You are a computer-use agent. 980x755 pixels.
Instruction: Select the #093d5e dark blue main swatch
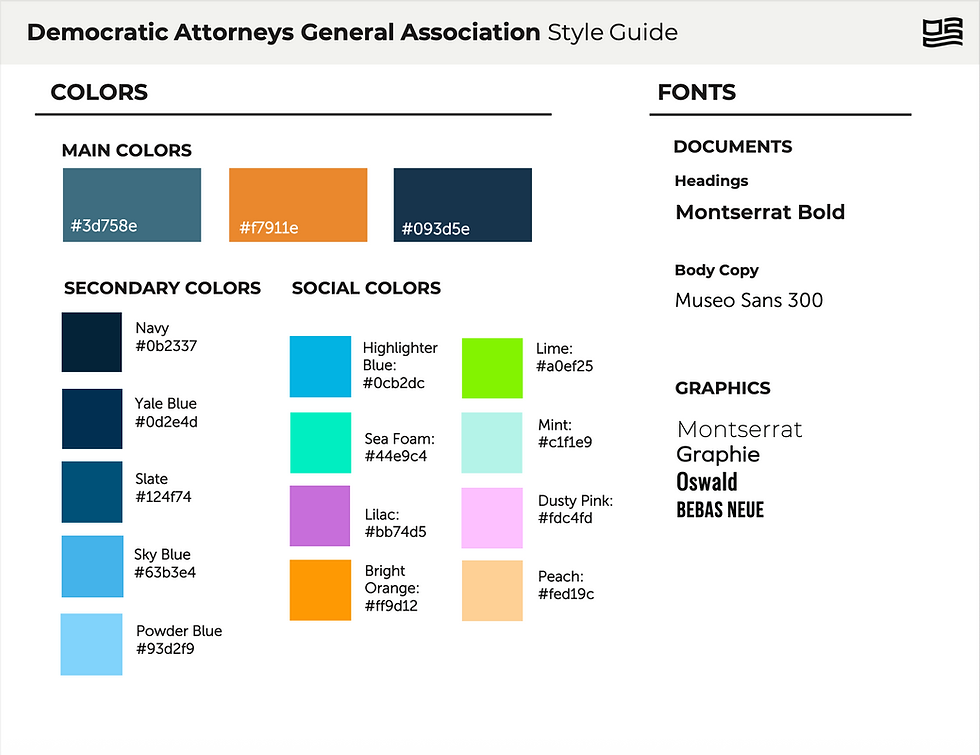pos(462,205)
